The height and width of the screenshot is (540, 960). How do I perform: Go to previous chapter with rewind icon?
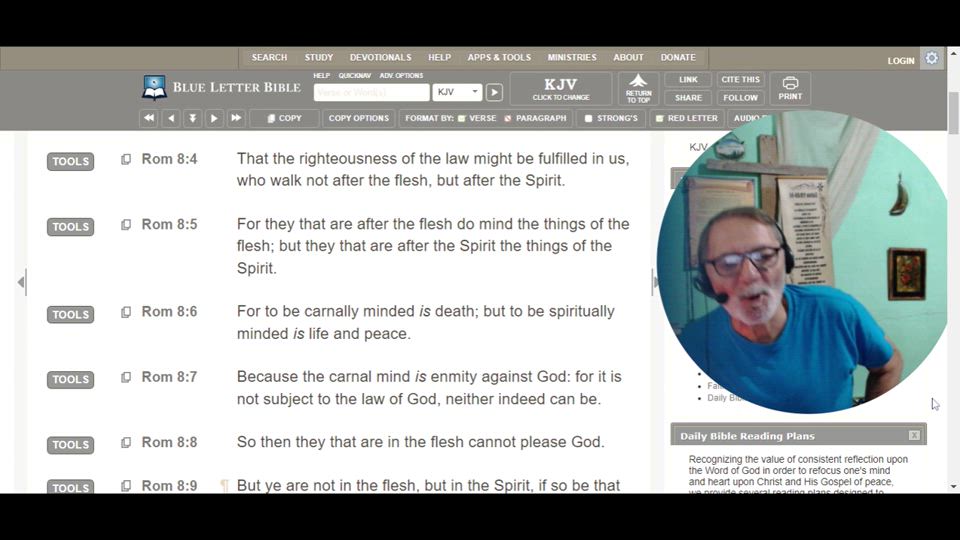coord(149,118)
